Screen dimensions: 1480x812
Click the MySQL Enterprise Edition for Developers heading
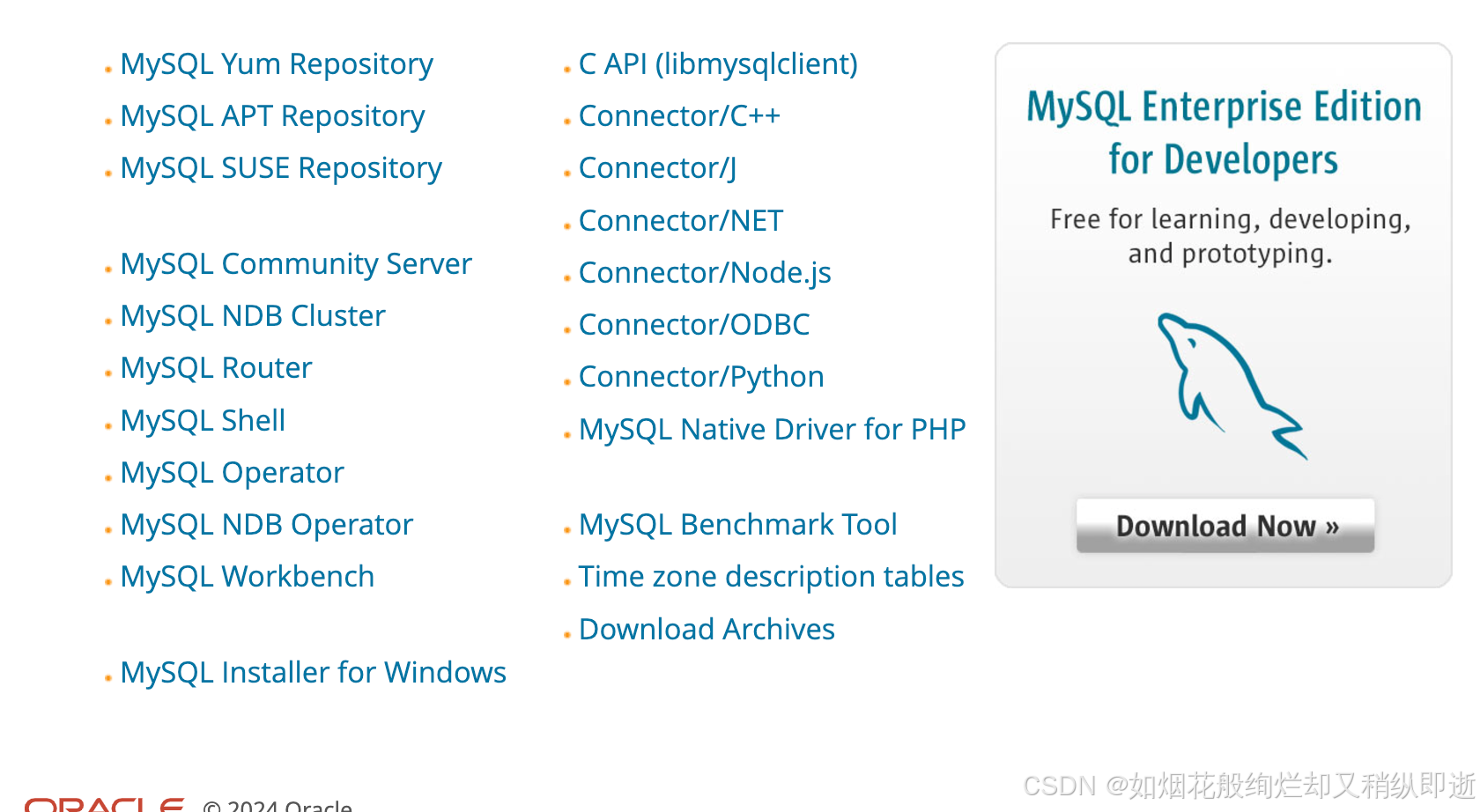coord(1224,133)
